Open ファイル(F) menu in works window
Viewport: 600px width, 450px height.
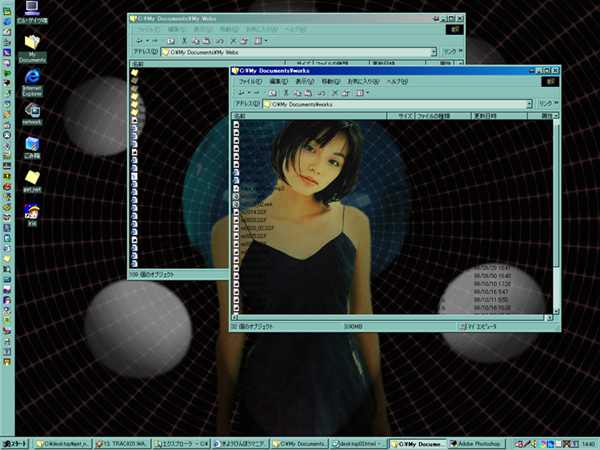click(x=250, y=82)
